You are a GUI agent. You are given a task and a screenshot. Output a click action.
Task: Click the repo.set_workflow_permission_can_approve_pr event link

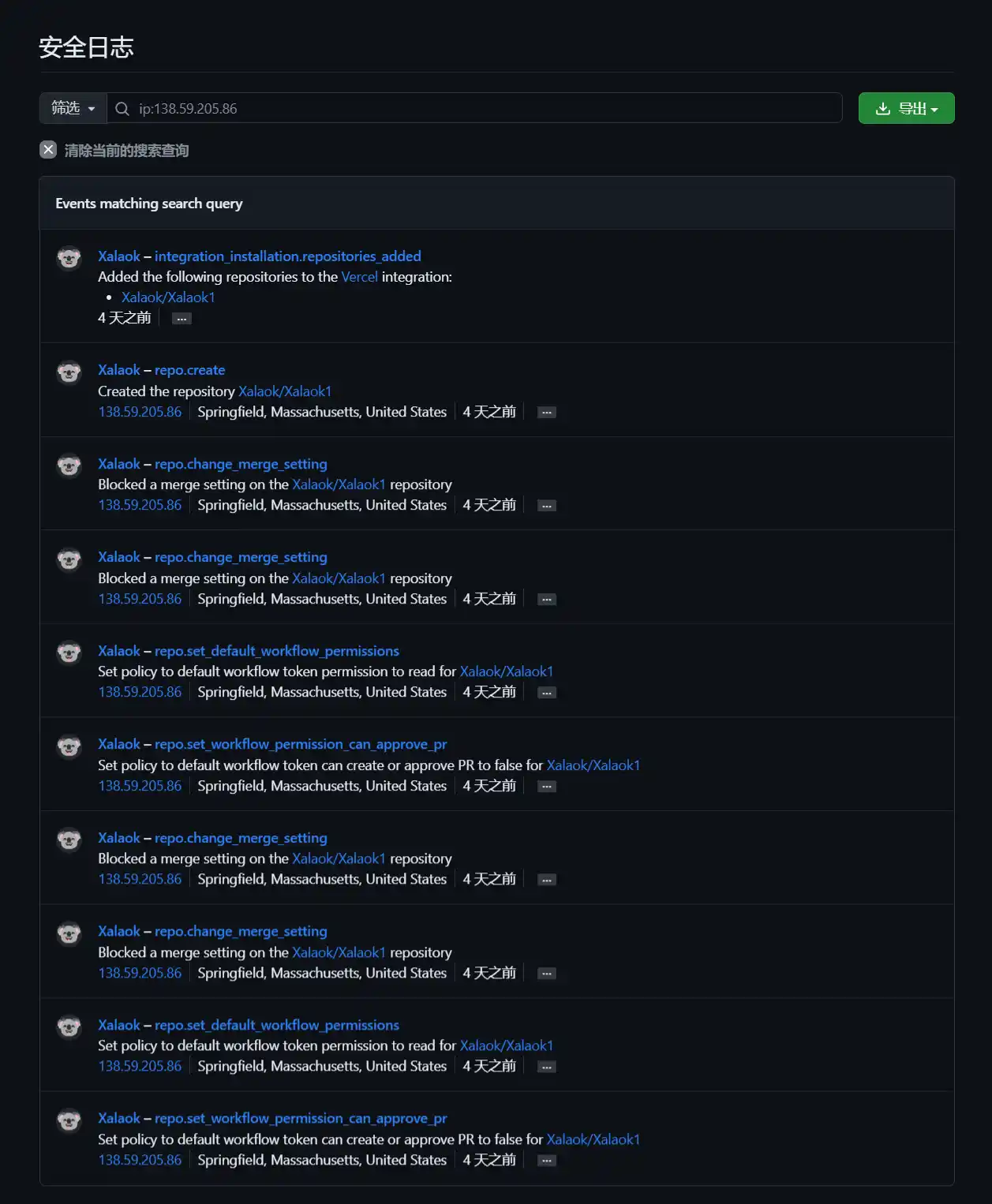tap(301, 744)
